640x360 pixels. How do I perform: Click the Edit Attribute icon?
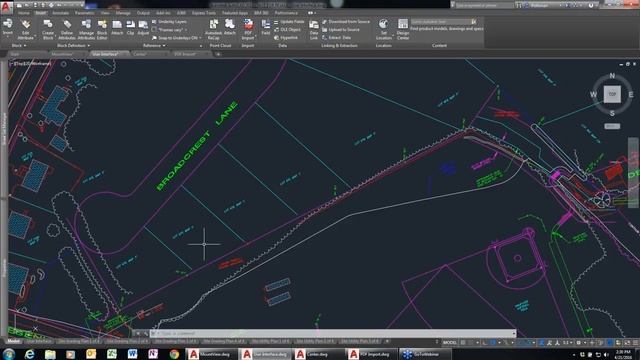(26, 25)
